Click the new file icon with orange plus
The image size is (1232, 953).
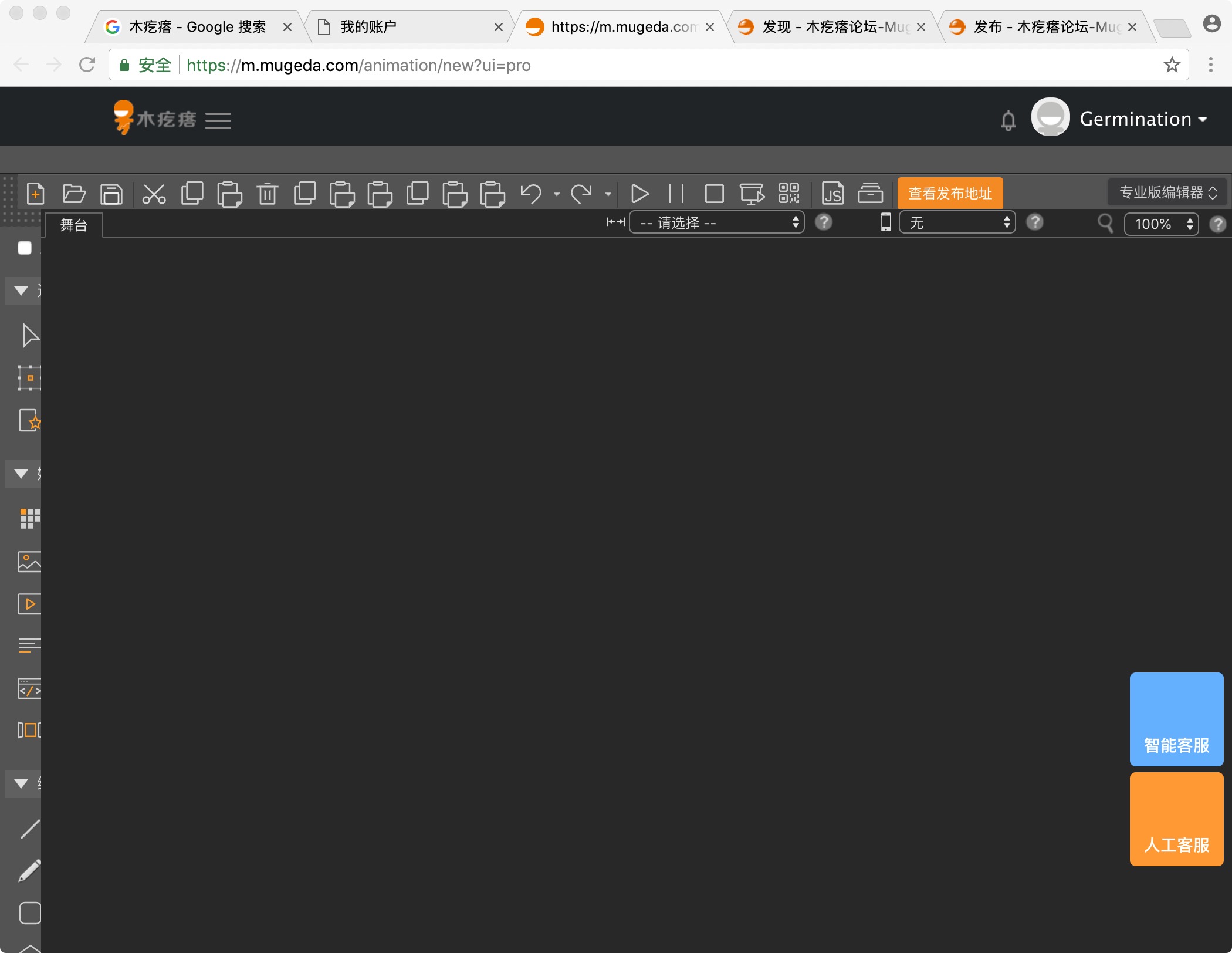coord(35,193)
